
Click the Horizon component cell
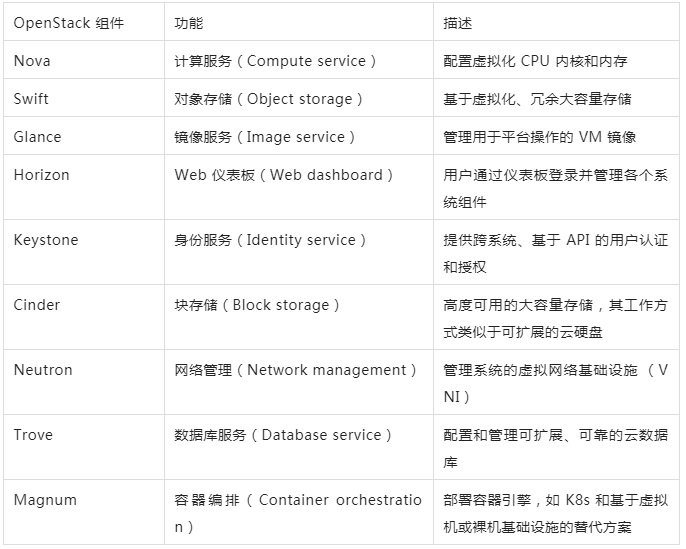pyautogui.click(x=41, y=175)
